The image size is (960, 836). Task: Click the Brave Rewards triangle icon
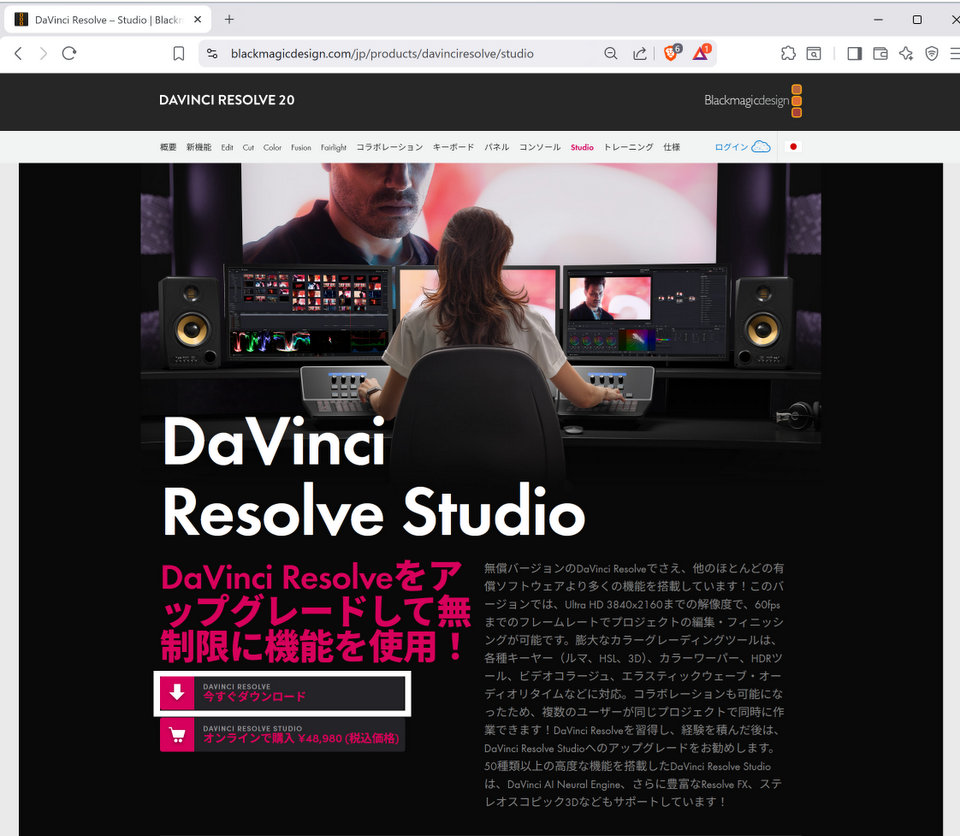[700, 54]
